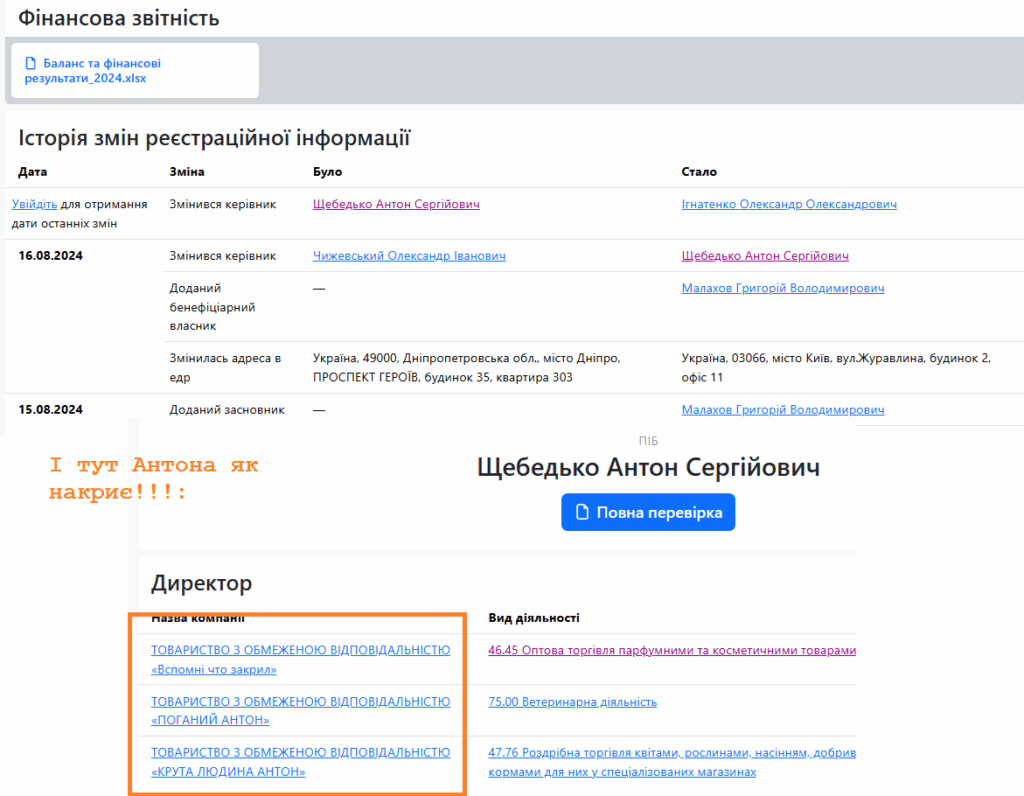The width and height of the screenshot is (1024, 796).
Task: Click the file icon beside Баланс та фінансові результати
Action: [31, 64]
